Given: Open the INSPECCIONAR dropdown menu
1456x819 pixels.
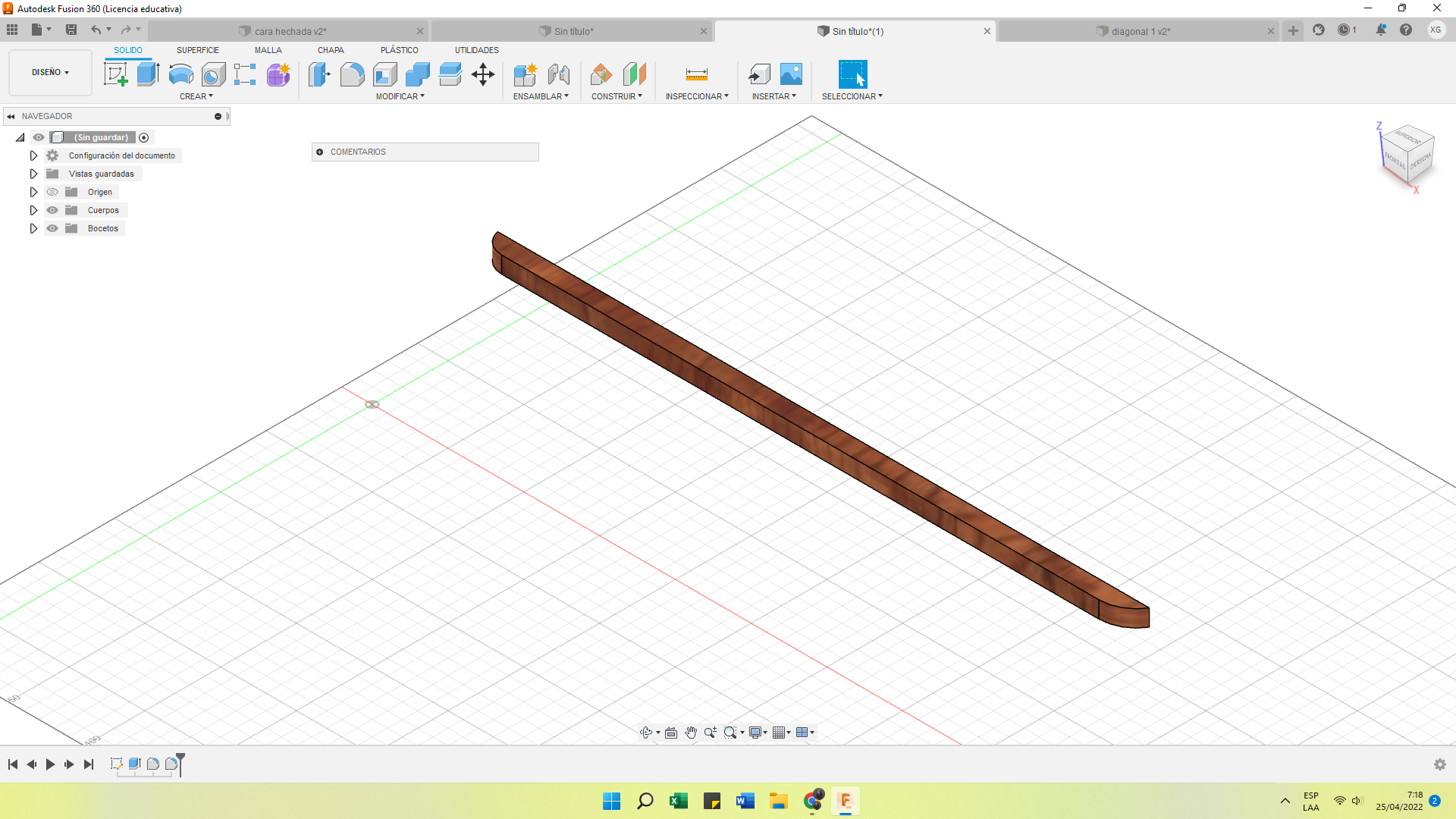Looking at the screenshot, I should (697, 96).
